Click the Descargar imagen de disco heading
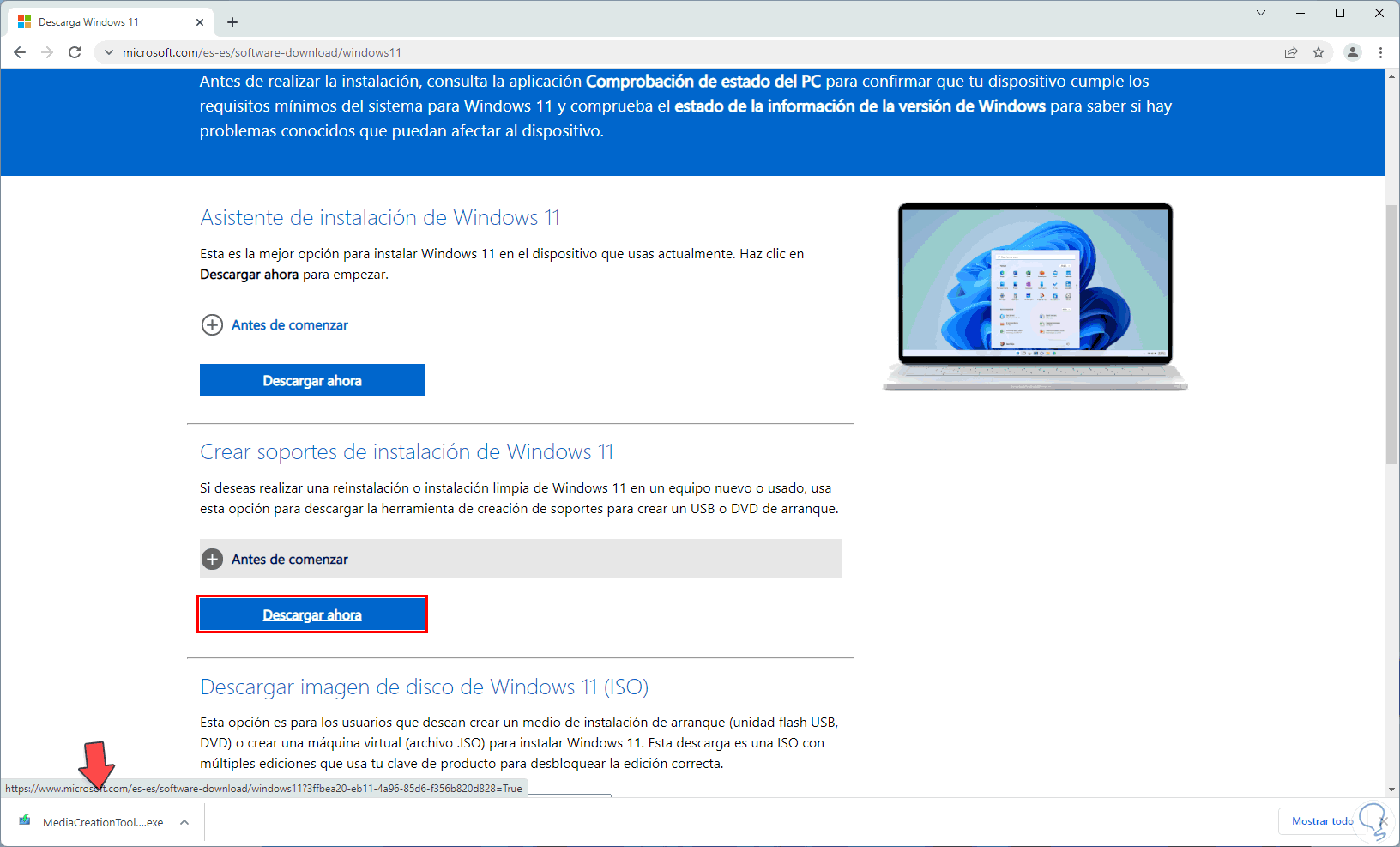Viewport: 1400px width, 847px height. pos(424,687)
